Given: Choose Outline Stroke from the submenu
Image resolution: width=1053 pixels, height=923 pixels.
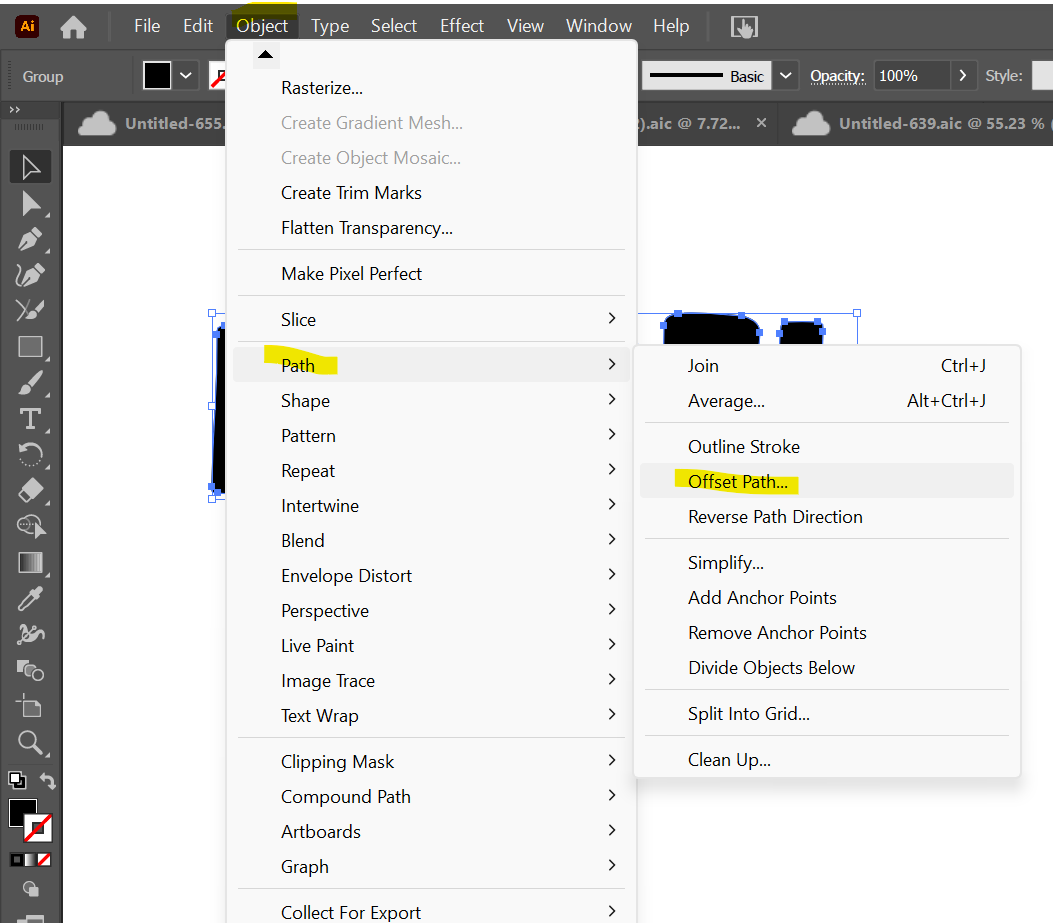Looking at the screenshot, I should 744,447.
